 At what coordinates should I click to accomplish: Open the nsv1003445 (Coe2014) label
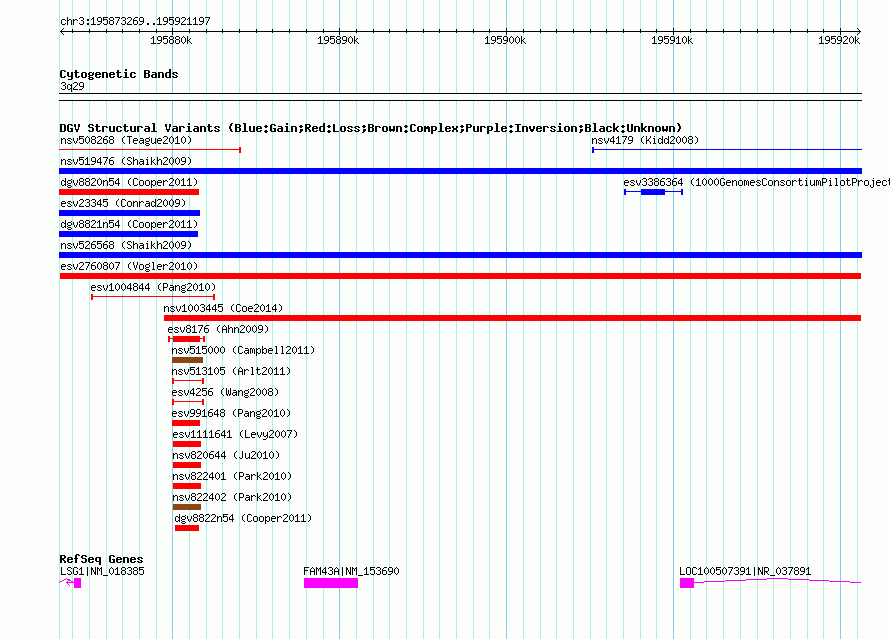pyautogui.click(x=223, y=308)
